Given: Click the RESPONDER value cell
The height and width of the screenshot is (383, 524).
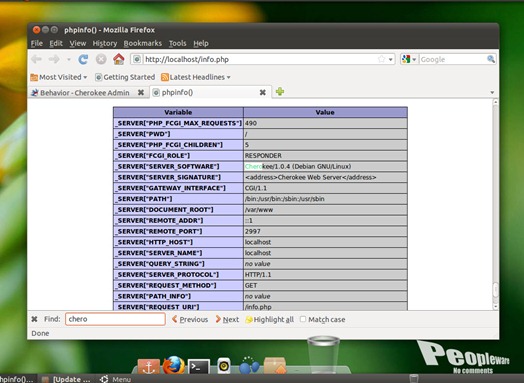Looking at the screenshot, I should click(325, 155).
